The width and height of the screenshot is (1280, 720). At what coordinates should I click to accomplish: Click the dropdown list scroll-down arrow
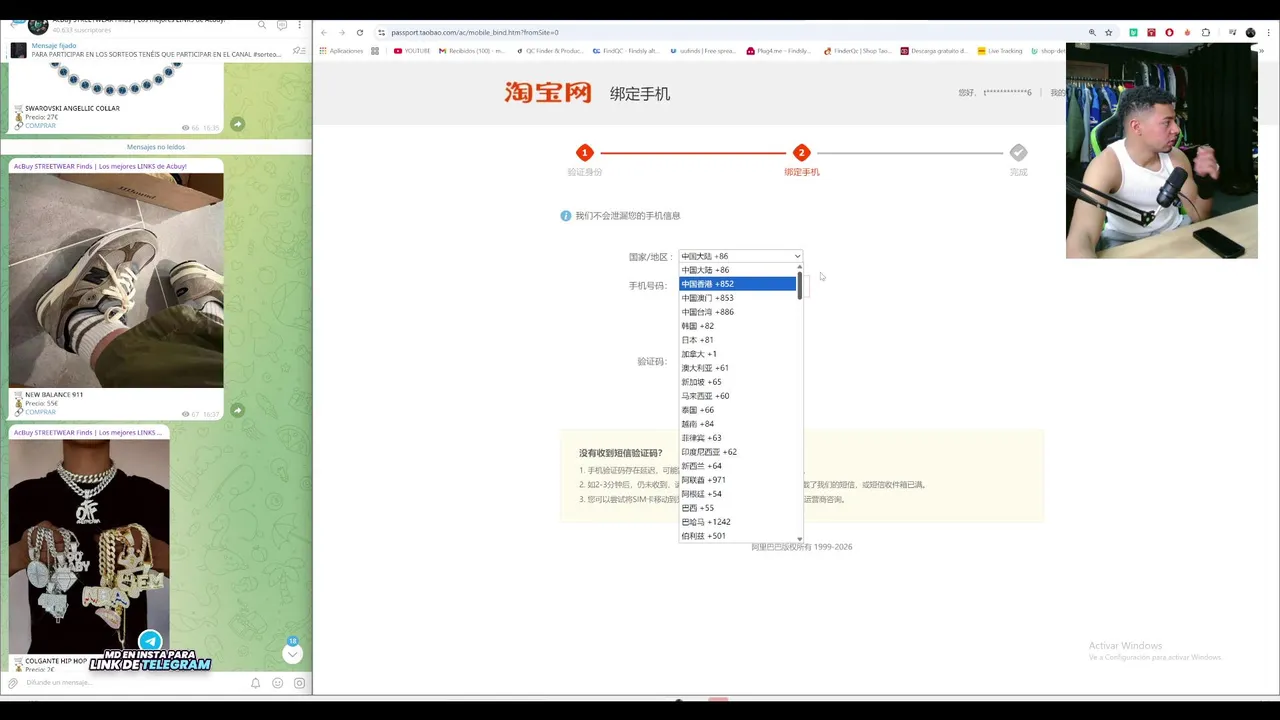click(x=799, y=539)
